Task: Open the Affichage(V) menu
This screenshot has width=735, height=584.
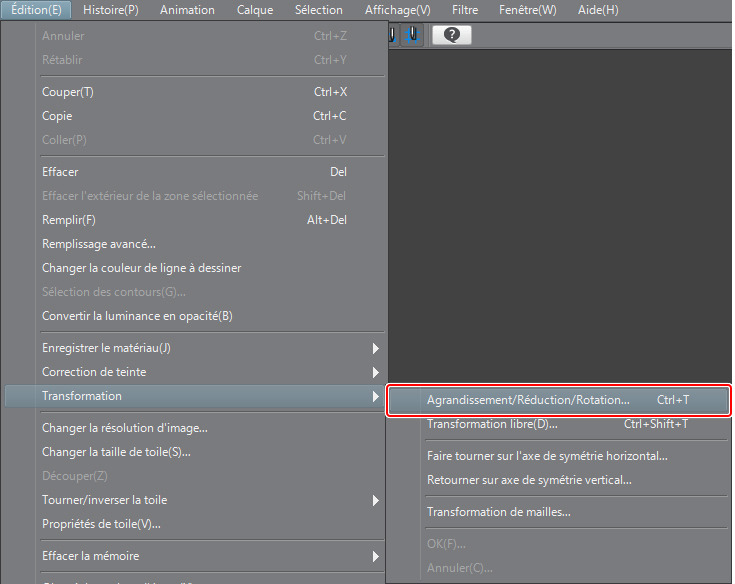Action: pyautogui.click(x=398, y=10)
